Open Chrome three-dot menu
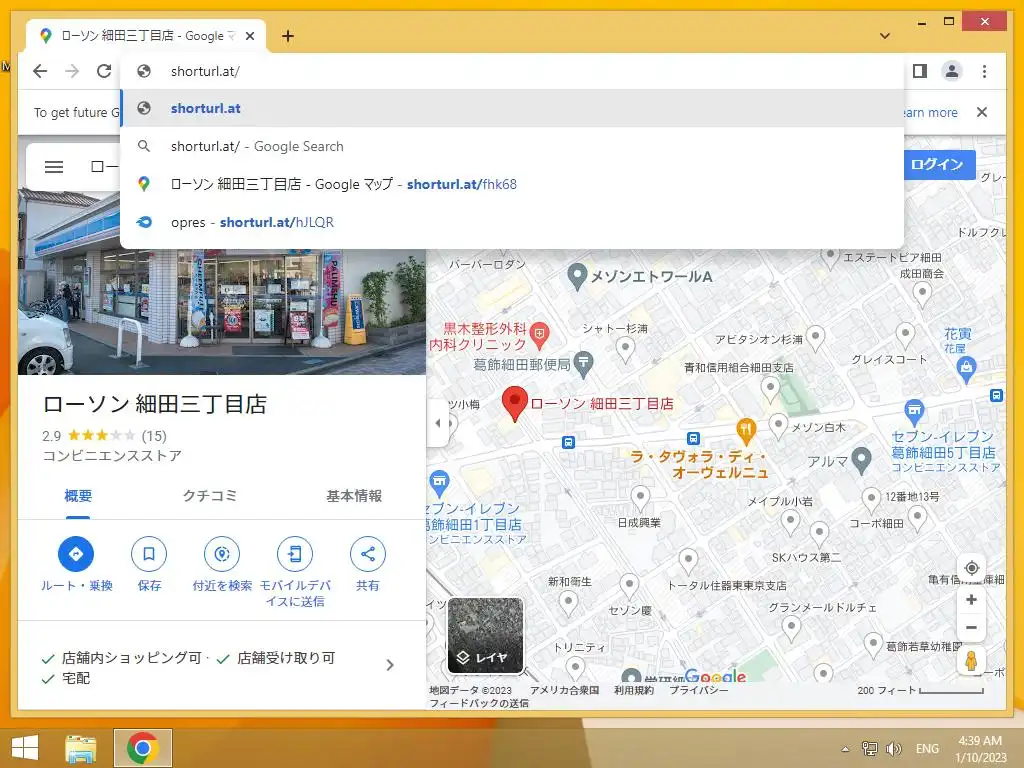Viewport: 1024px width, 768px height. [x=984, y=71]
